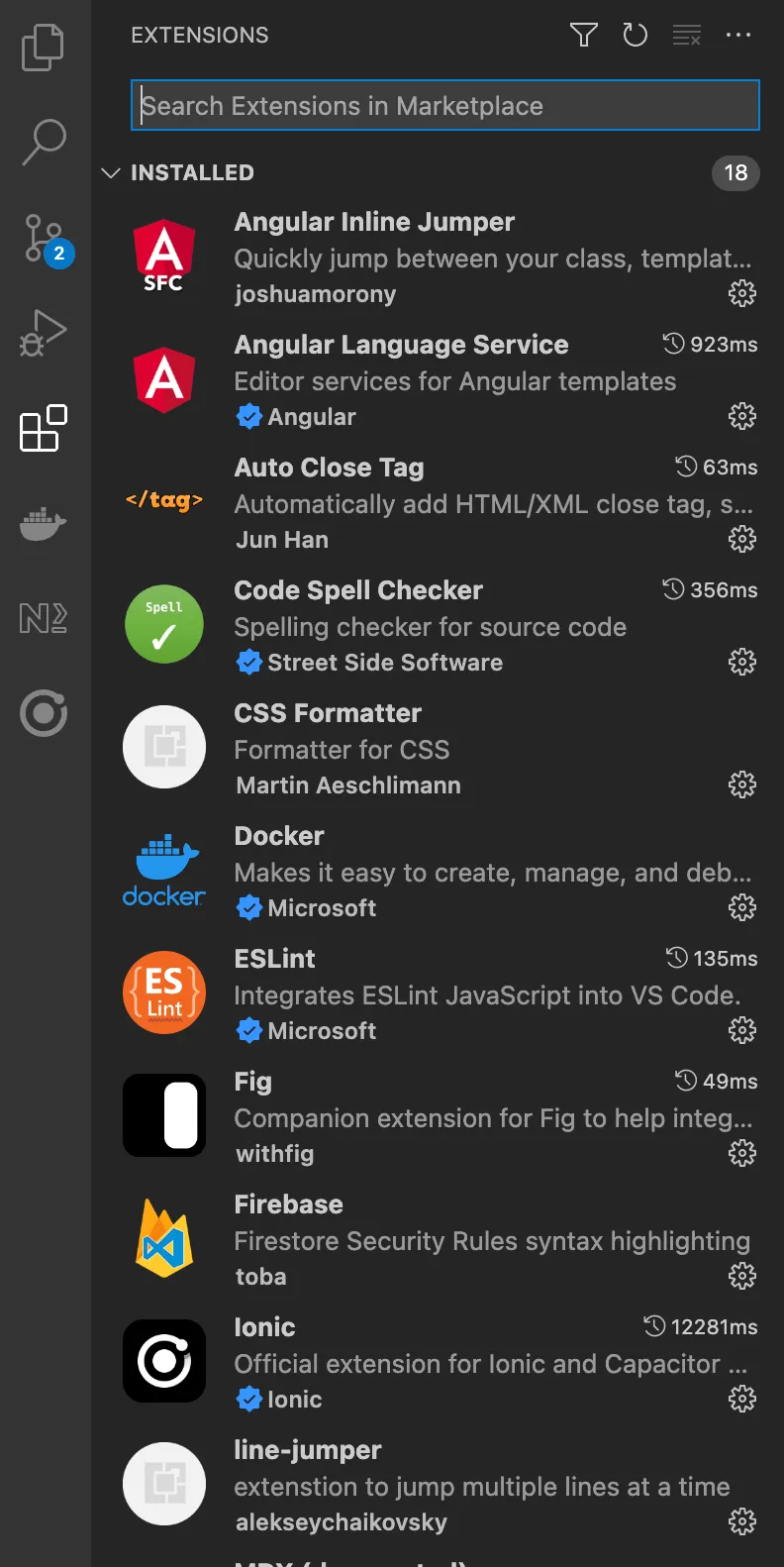Open the Ionic view in activity bar

(44, 713)
